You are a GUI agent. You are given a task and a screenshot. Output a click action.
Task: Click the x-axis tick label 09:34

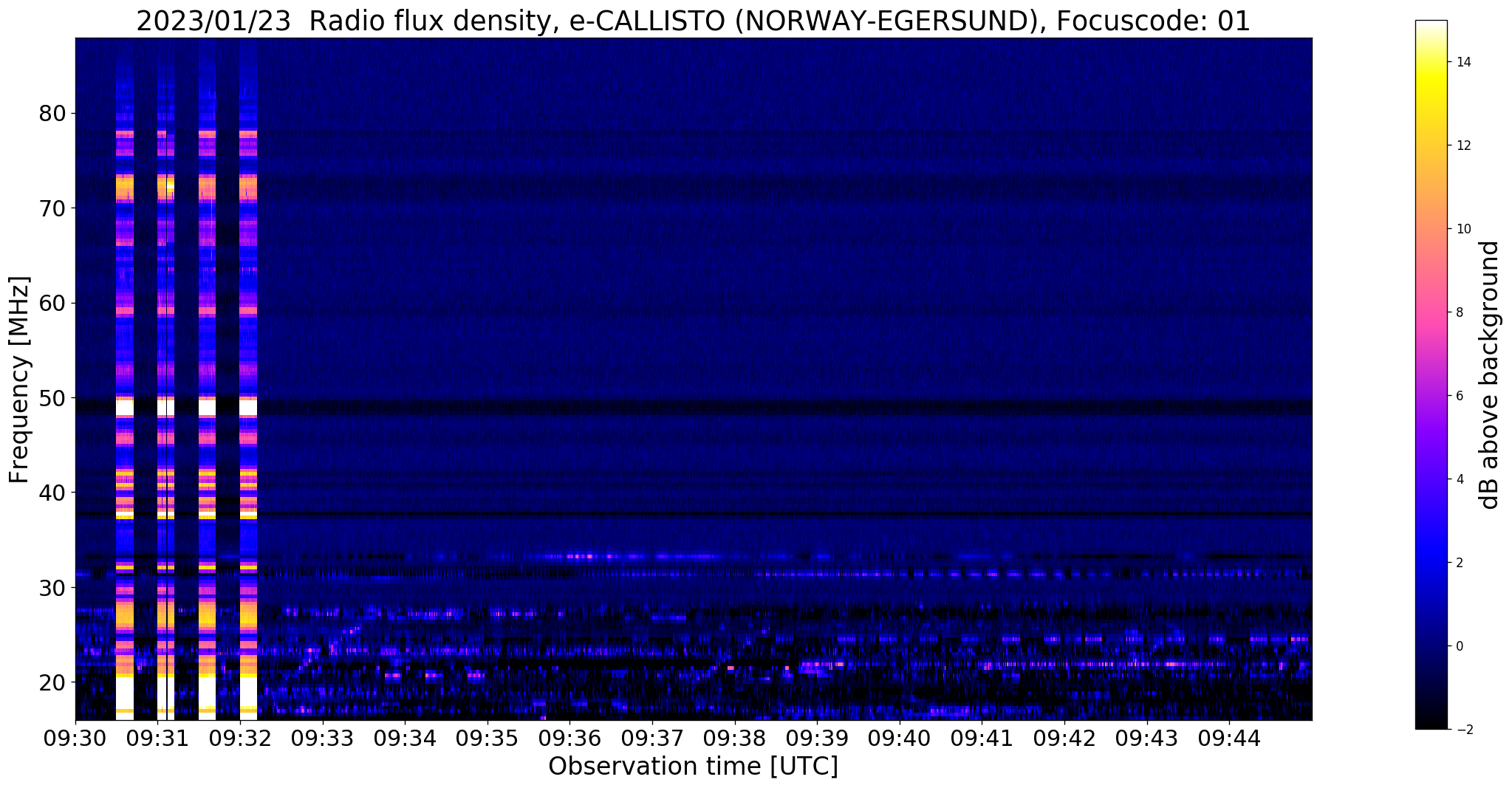coord(405,739)
